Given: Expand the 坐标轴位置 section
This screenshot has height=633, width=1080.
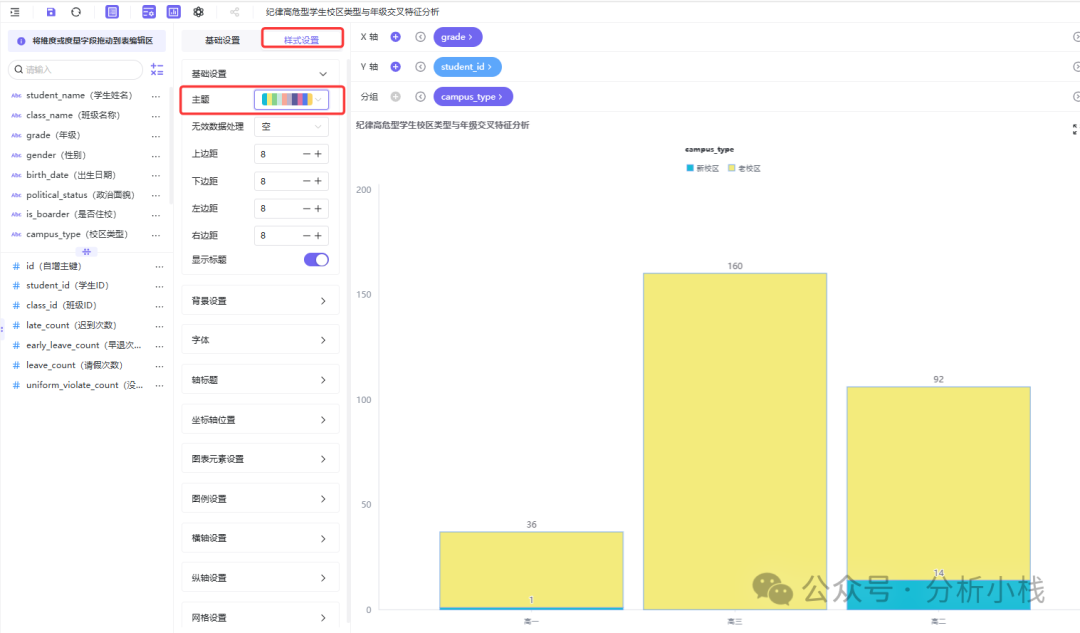Looking at the screenshot, I should tap(260, 419).
